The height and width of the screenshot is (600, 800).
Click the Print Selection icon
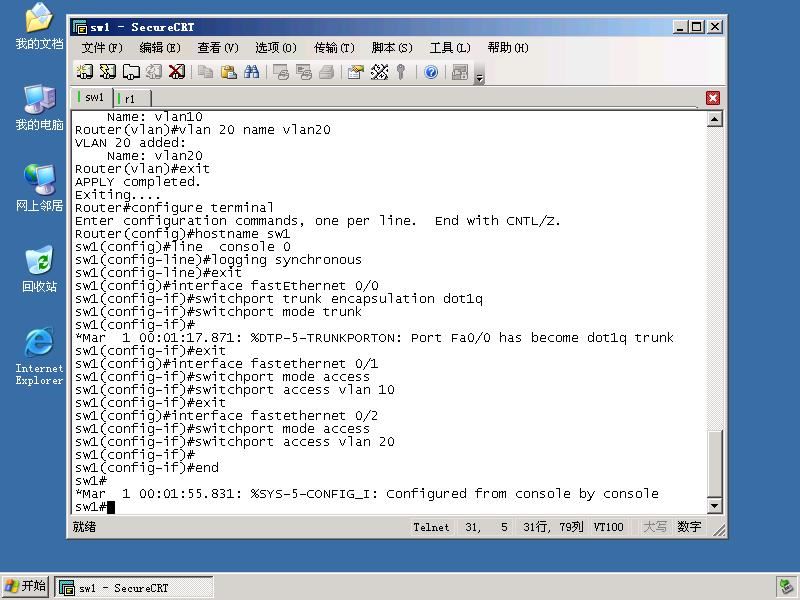pyautogui.click(x=304, y=72)
